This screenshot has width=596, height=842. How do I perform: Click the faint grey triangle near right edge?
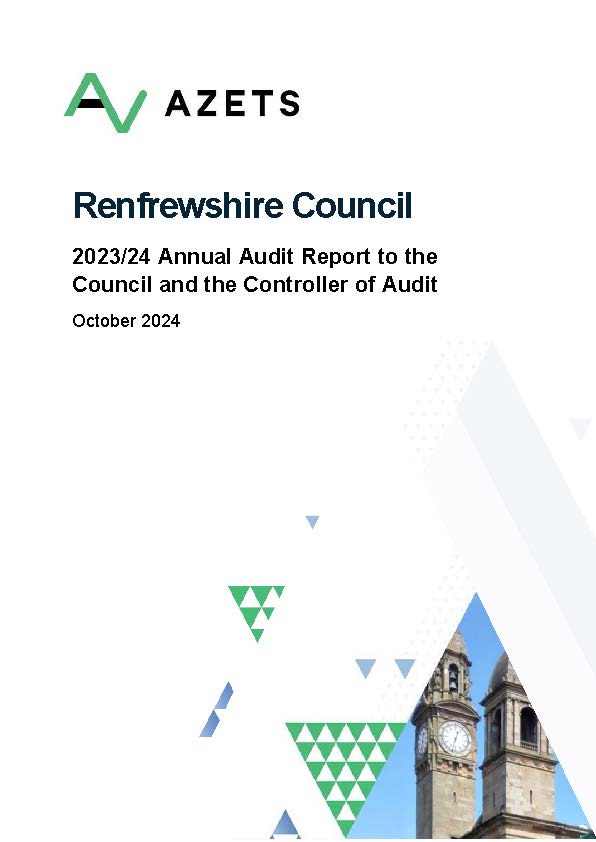click(x=580, y=428)
